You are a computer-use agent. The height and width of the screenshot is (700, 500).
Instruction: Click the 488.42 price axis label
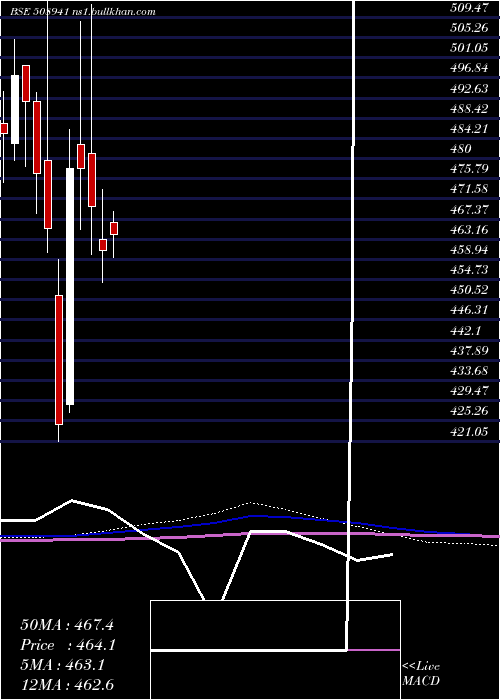[x=469, y=108]
